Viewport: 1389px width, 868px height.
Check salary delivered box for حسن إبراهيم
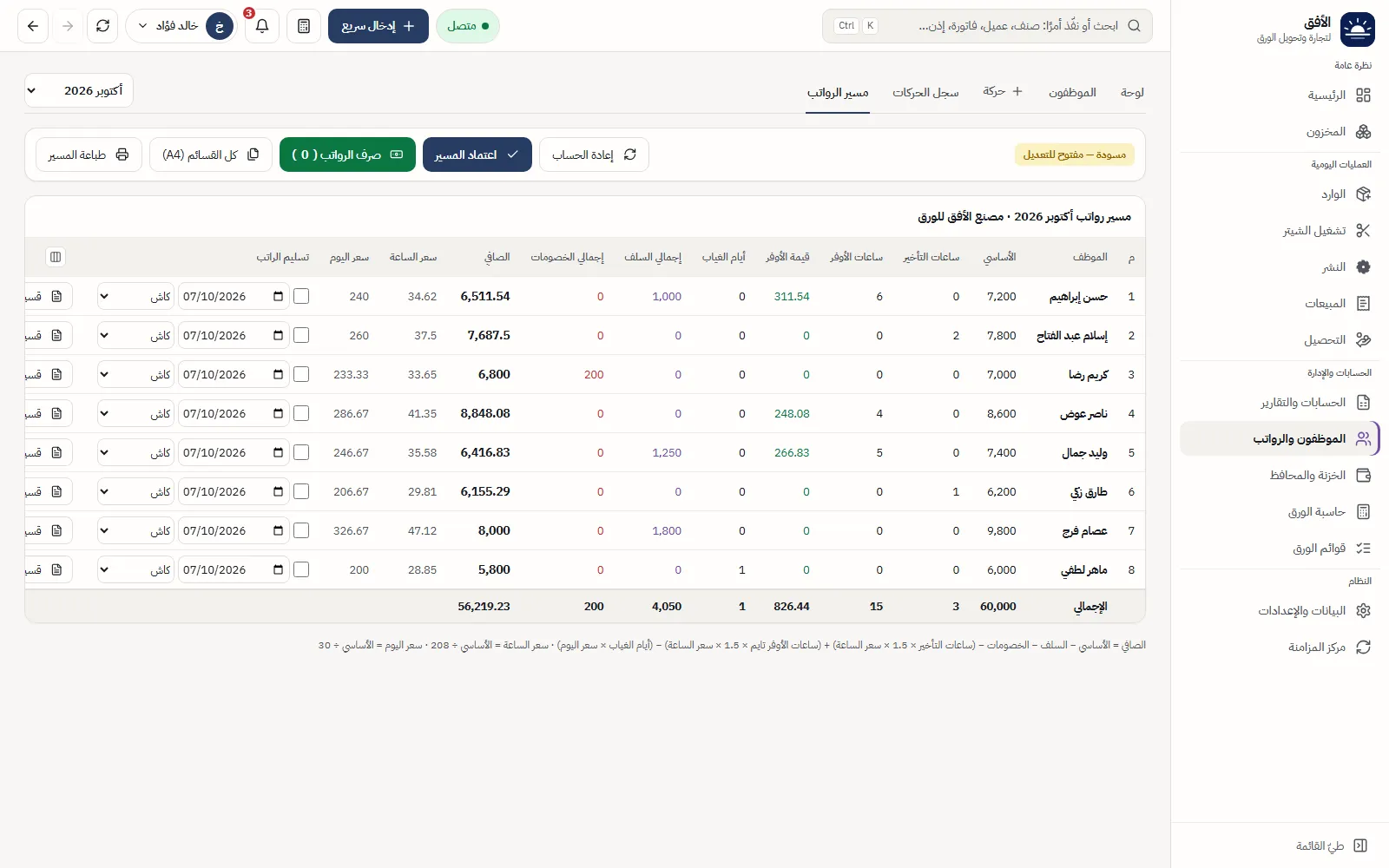(301, 296)
